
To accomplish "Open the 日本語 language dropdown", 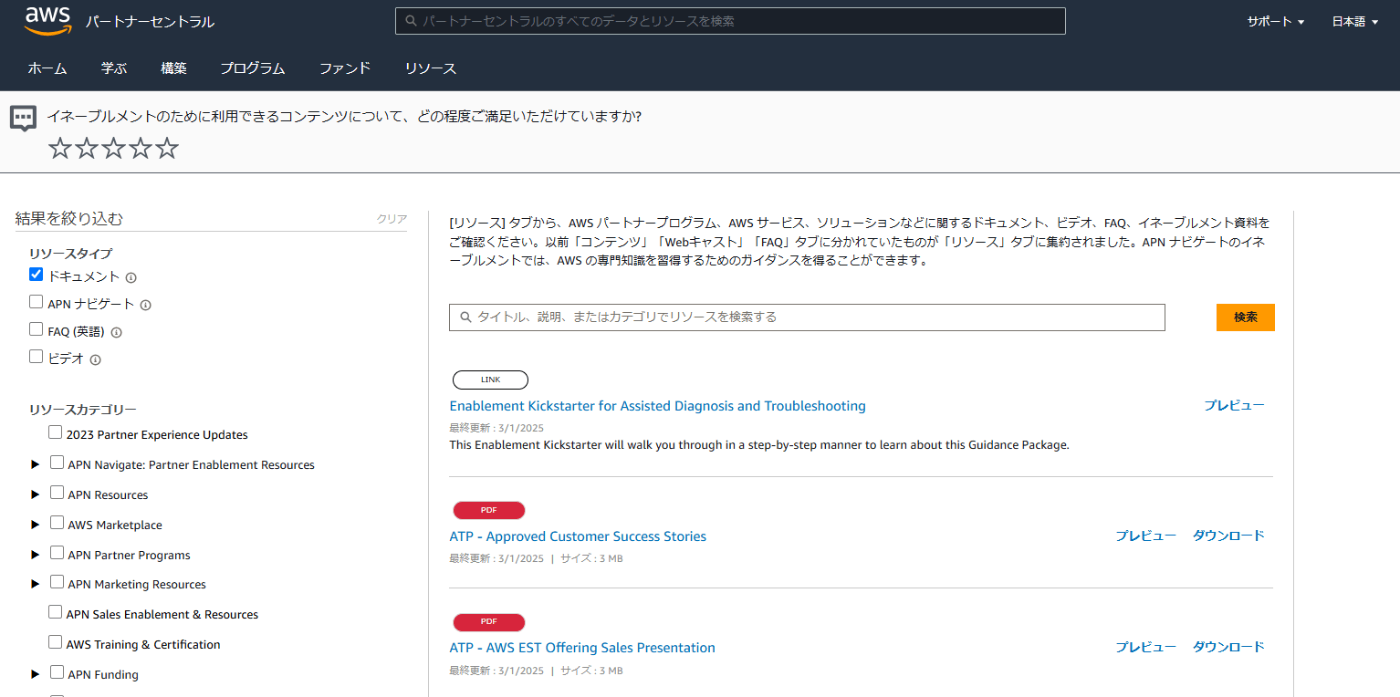I will pos(1355,21).
